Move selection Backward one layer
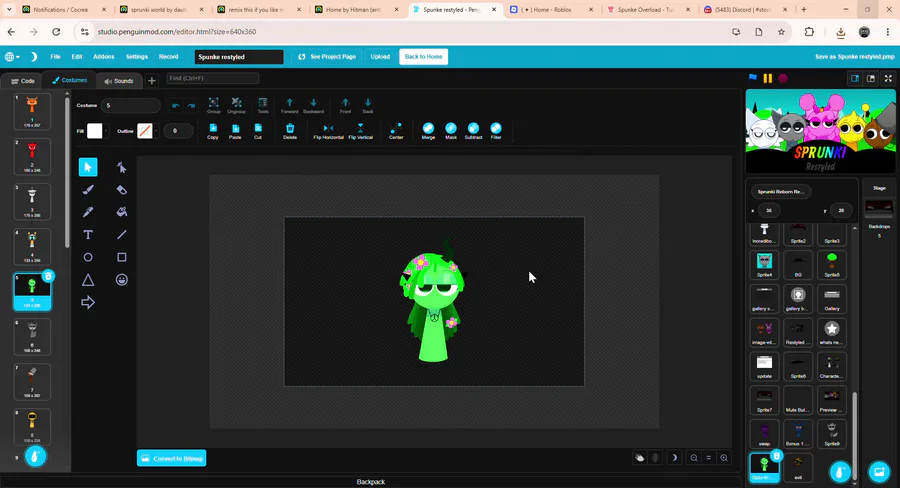 coord(313,106)
